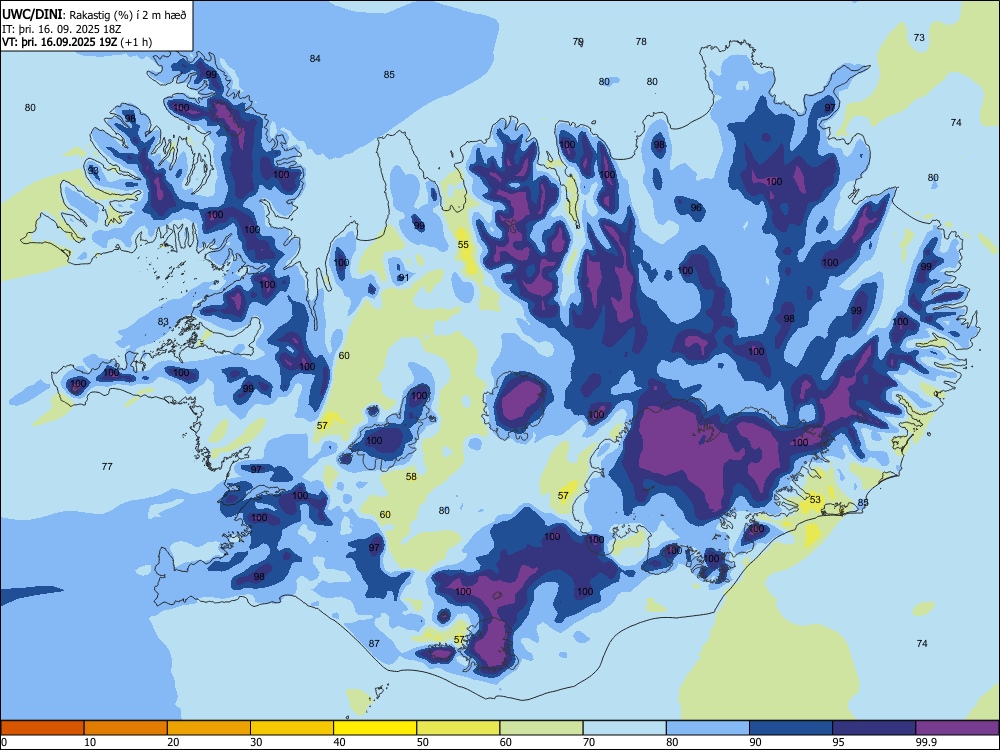Click the VT valid time 19Z line
Screen dimensions: 1000x750
[77, 42]
